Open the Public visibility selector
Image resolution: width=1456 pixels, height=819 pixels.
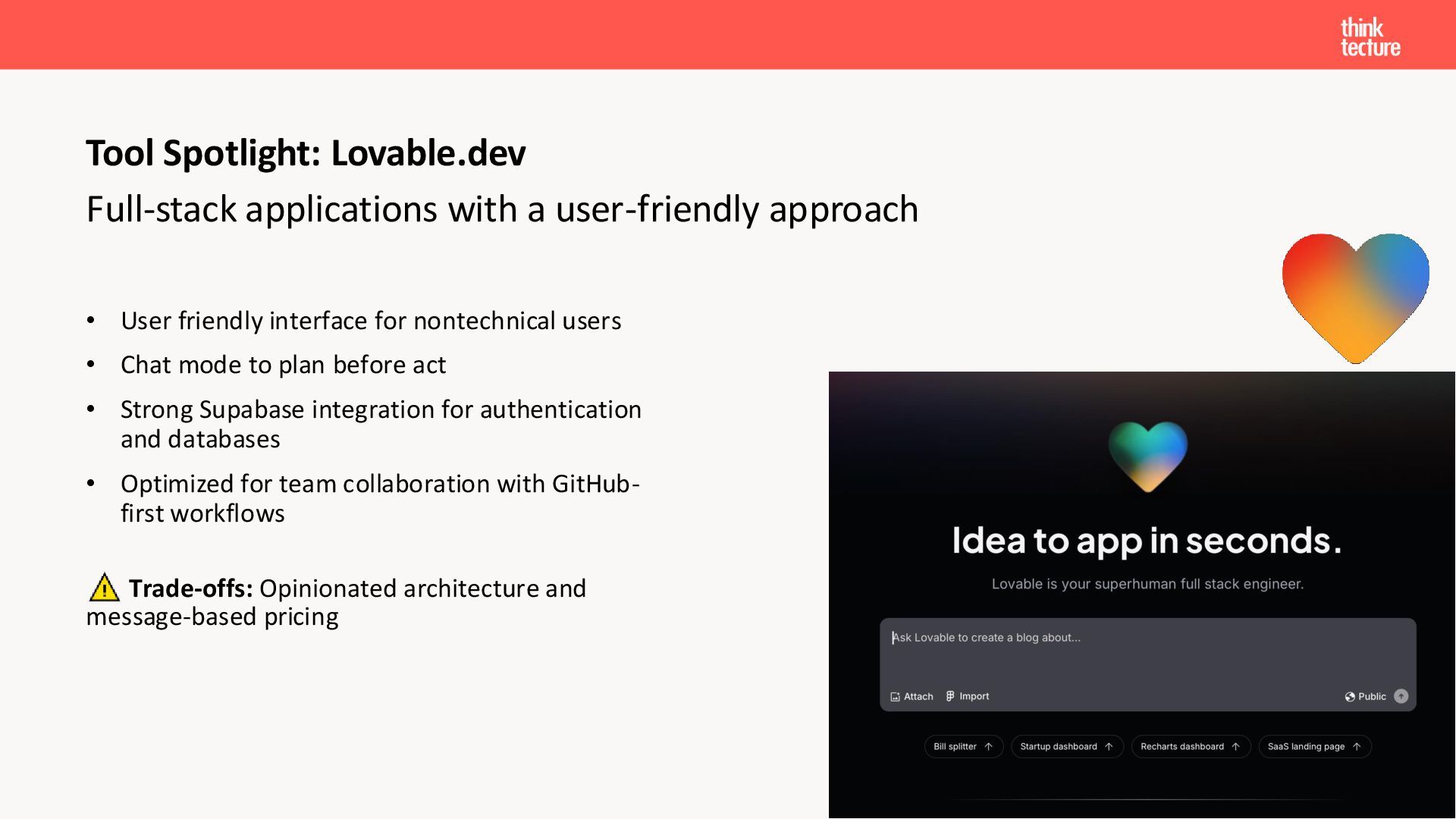[1366, 697]
